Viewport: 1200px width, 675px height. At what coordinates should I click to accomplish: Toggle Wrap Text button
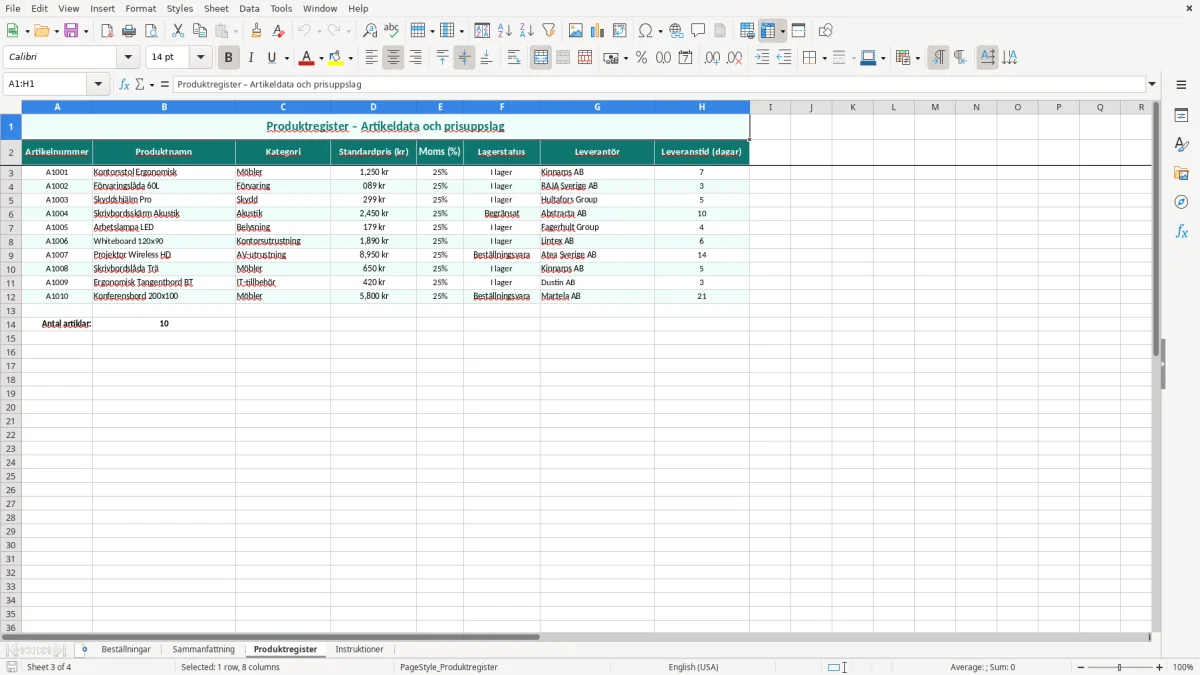tap(514, 58)
